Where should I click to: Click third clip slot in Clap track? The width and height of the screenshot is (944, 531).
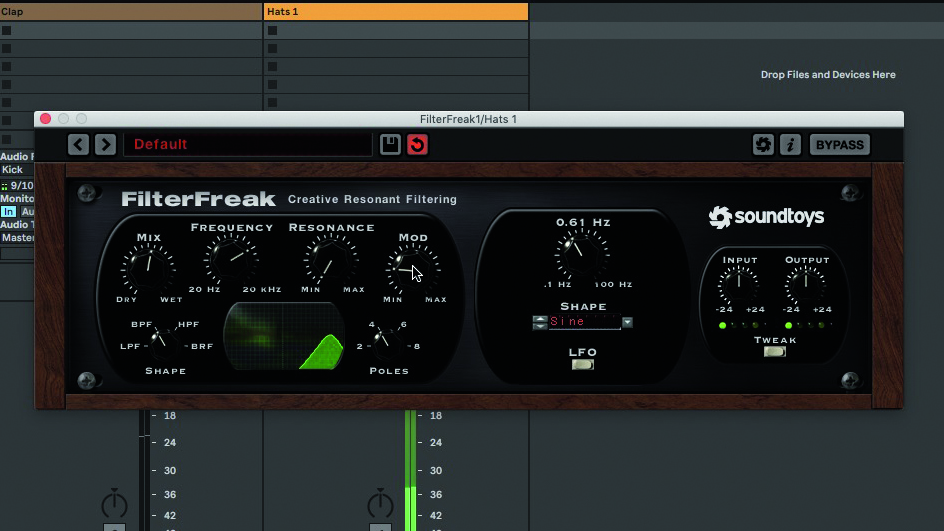coord(131,66)
